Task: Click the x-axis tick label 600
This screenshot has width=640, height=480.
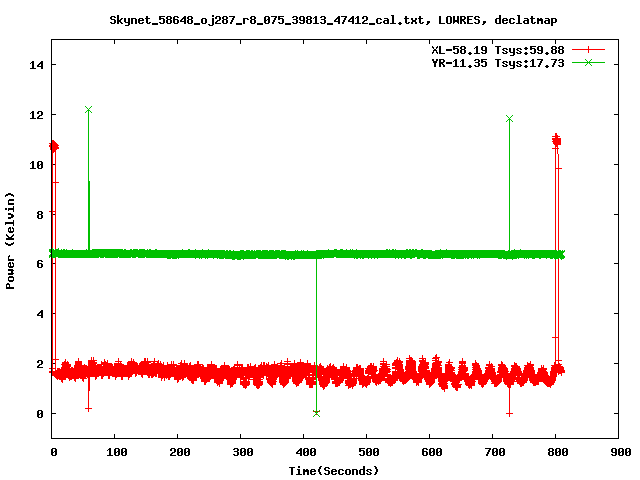Action: [431, 452]
